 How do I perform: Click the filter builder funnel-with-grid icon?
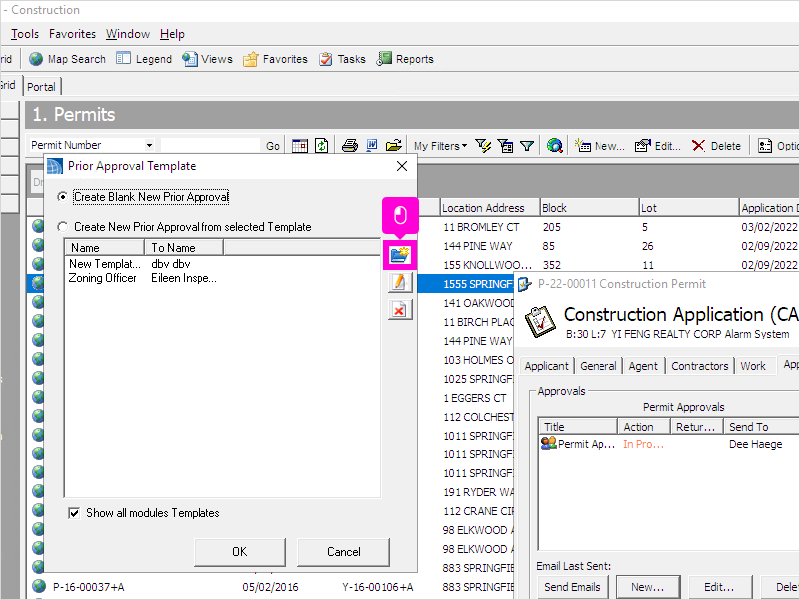point(506,146)
